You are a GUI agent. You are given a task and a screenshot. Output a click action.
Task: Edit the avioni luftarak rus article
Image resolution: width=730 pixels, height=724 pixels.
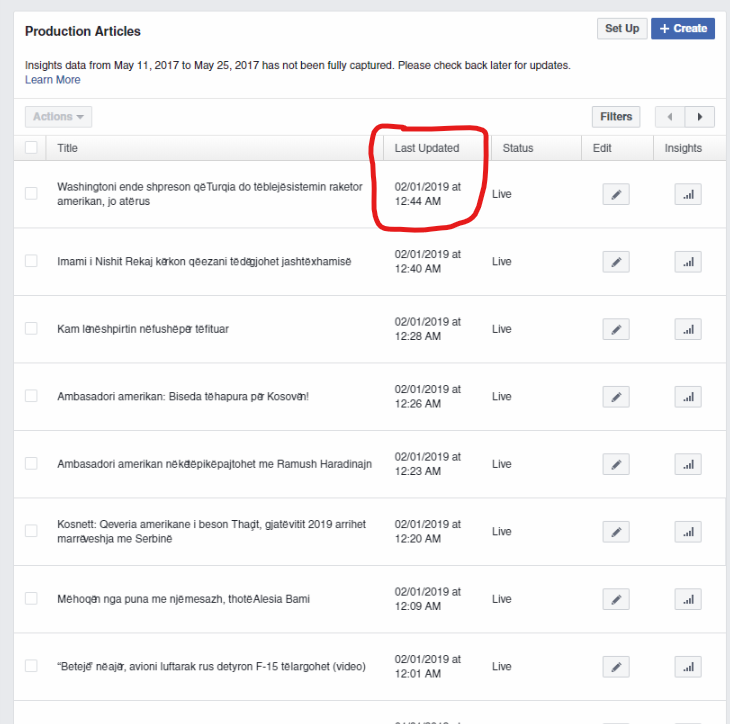click(x=615, y=667)
